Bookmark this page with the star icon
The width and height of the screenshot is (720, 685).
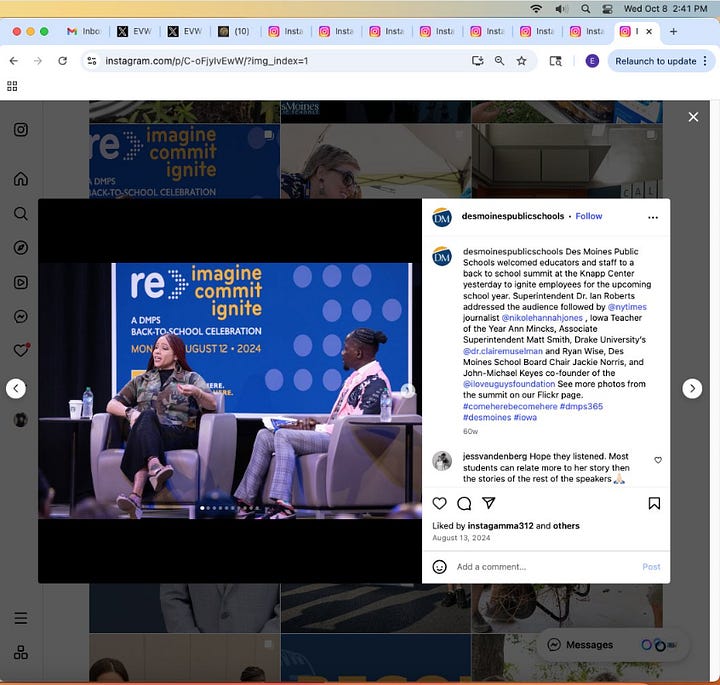pos(521,61)
